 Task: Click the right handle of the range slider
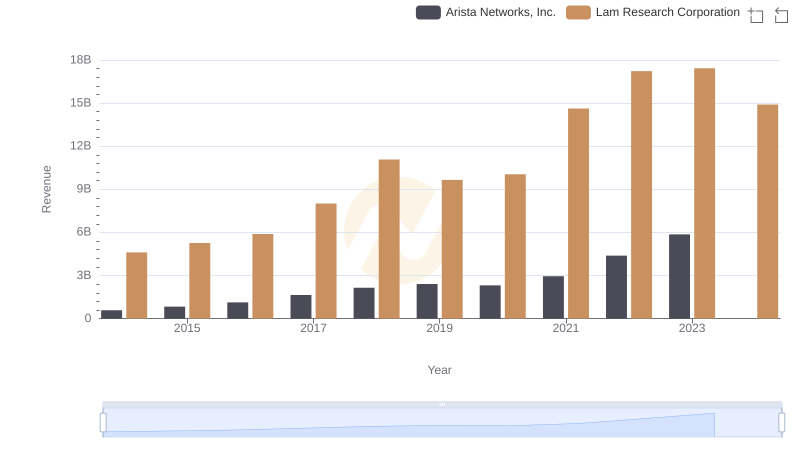click(x=781, y=422)
